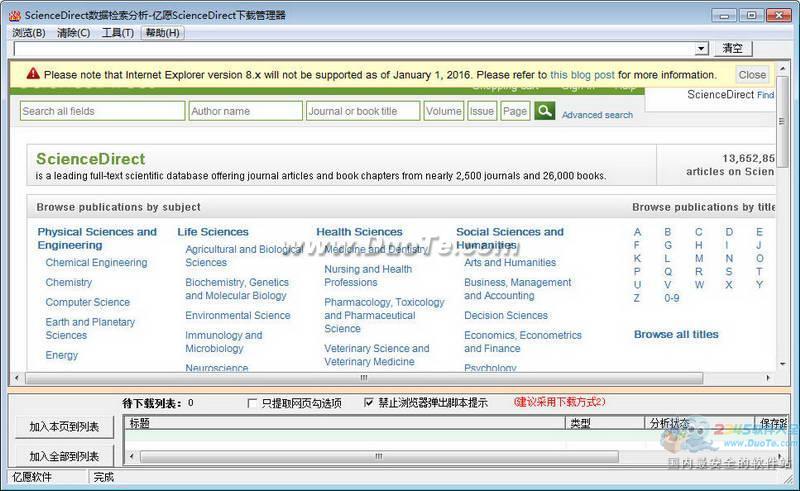Open the 'this blog post' link

tap(582, 75)
